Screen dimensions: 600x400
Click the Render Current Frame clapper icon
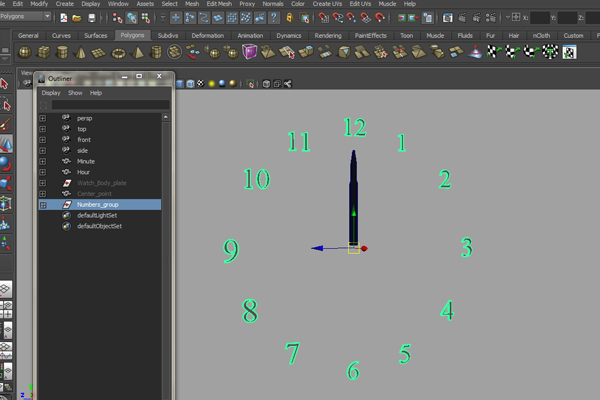[462, 18]
